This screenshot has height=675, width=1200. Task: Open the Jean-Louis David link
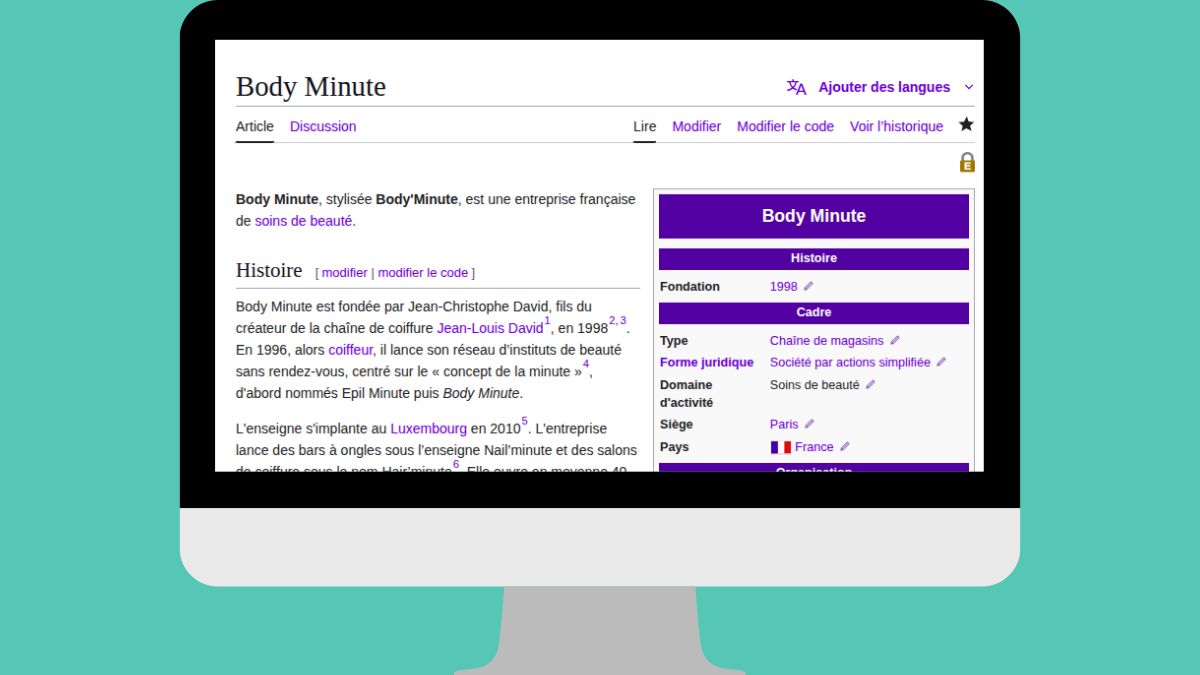(490, 328)
